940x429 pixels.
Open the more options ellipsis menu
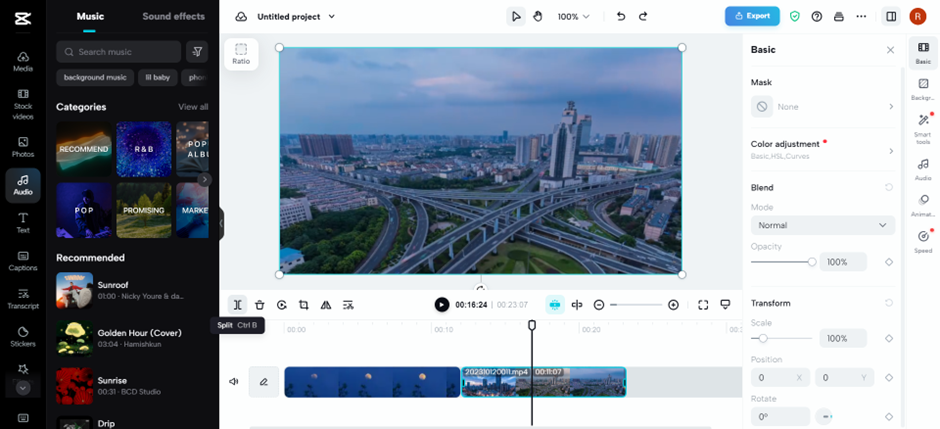click(x=861, y=17)
